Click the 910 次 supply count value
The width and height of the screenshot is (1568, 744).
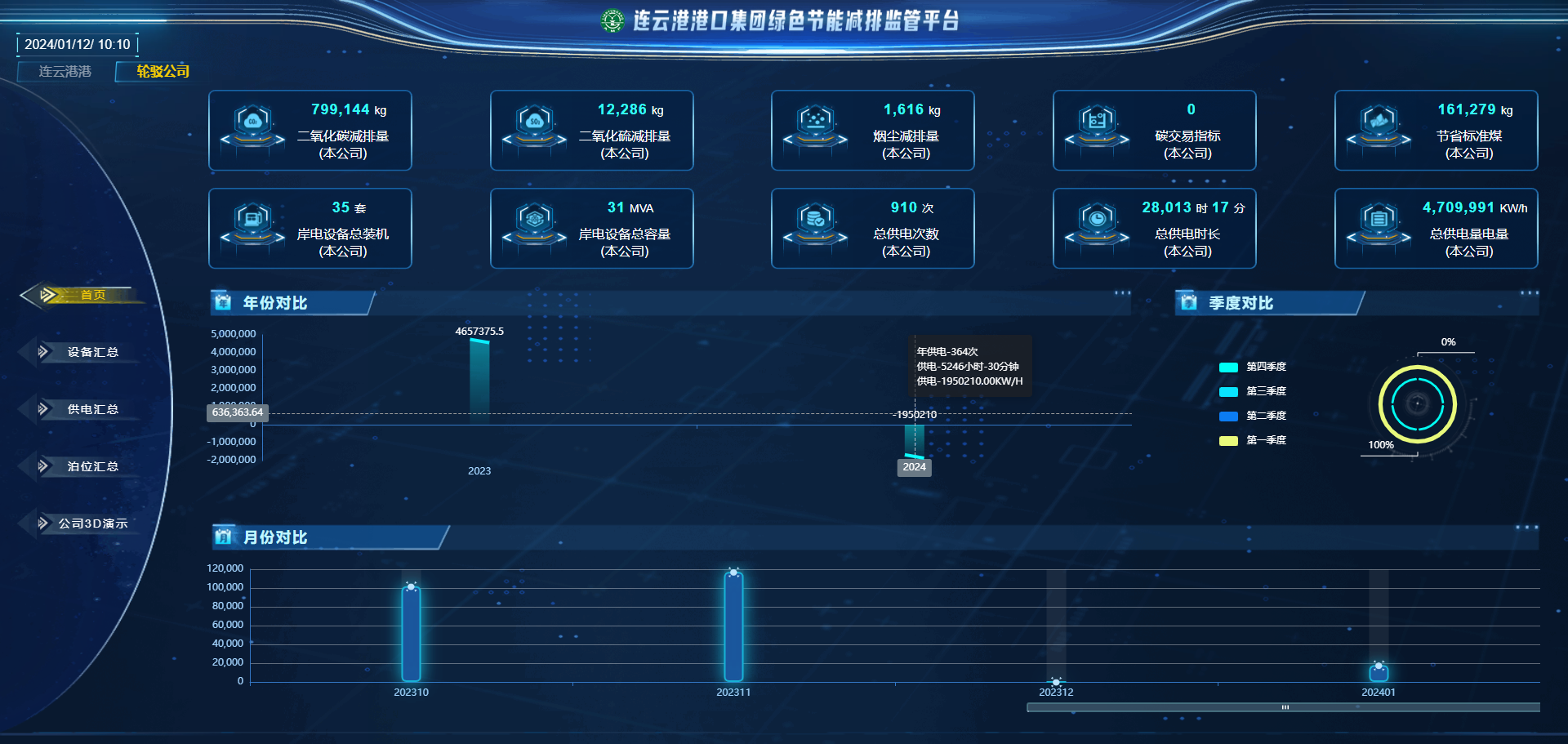click(x=911, y=207)
